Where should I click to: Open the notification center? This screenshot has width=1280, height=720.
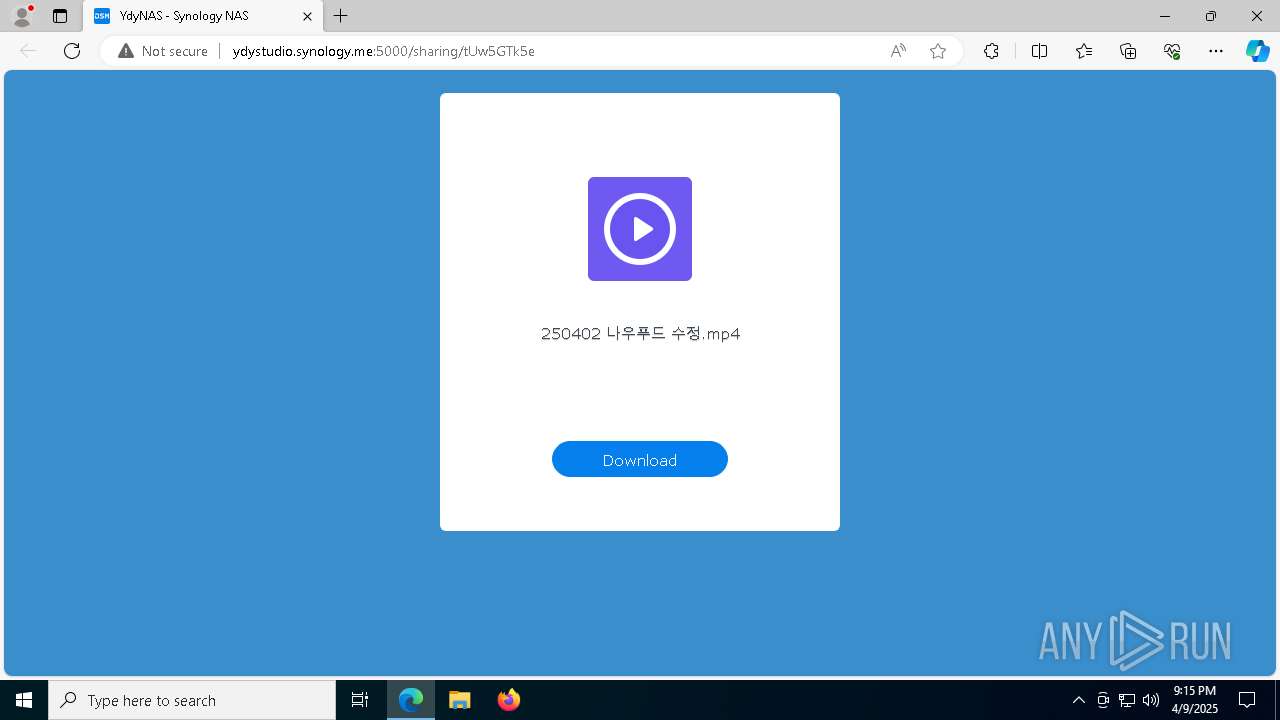[x=1247, y=700]
